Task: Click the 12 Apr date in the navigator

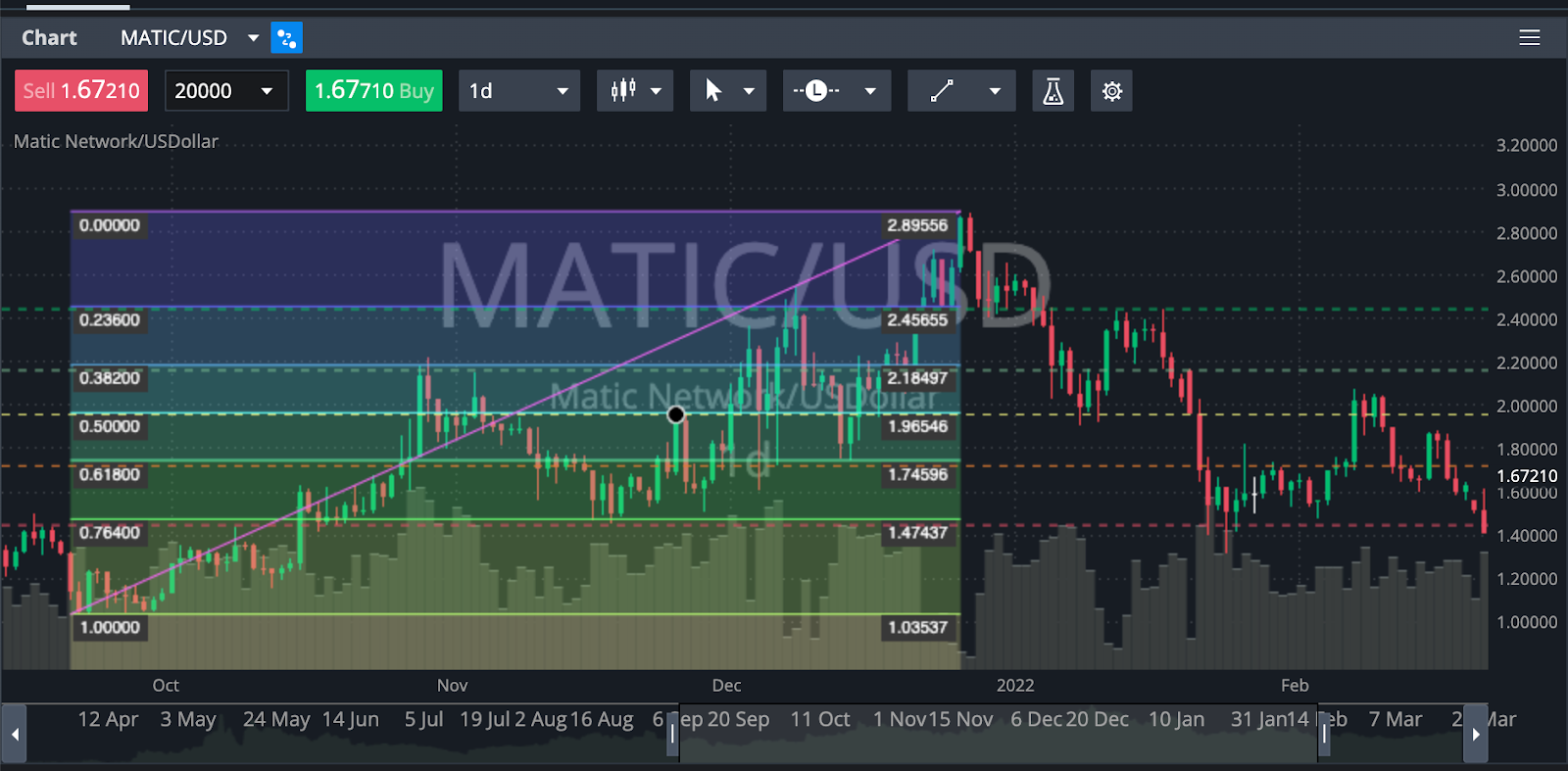Action: (108, 720)
